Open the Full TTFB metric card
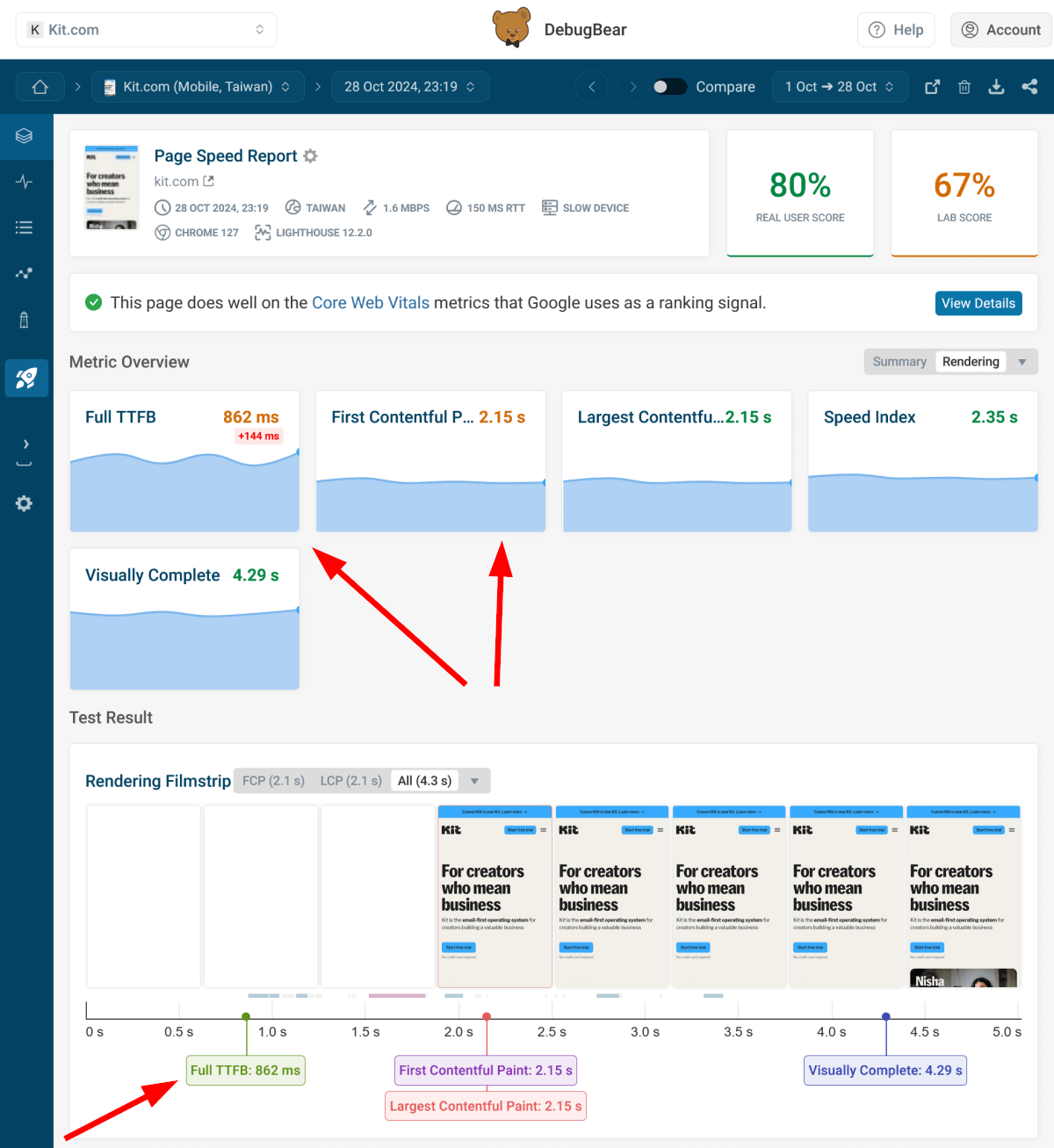Viewport: 1054px width, 1148px height. (x=184, y=461)
